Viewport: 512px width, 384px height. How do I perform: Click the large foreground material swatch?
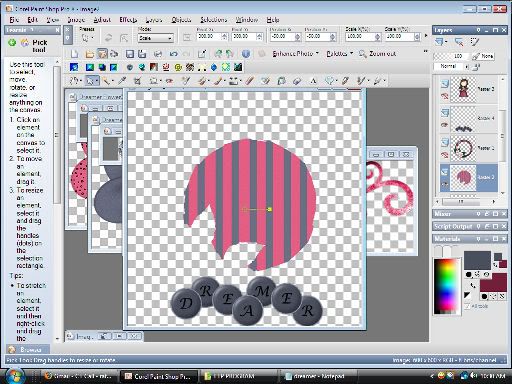(x=477, y=260)
